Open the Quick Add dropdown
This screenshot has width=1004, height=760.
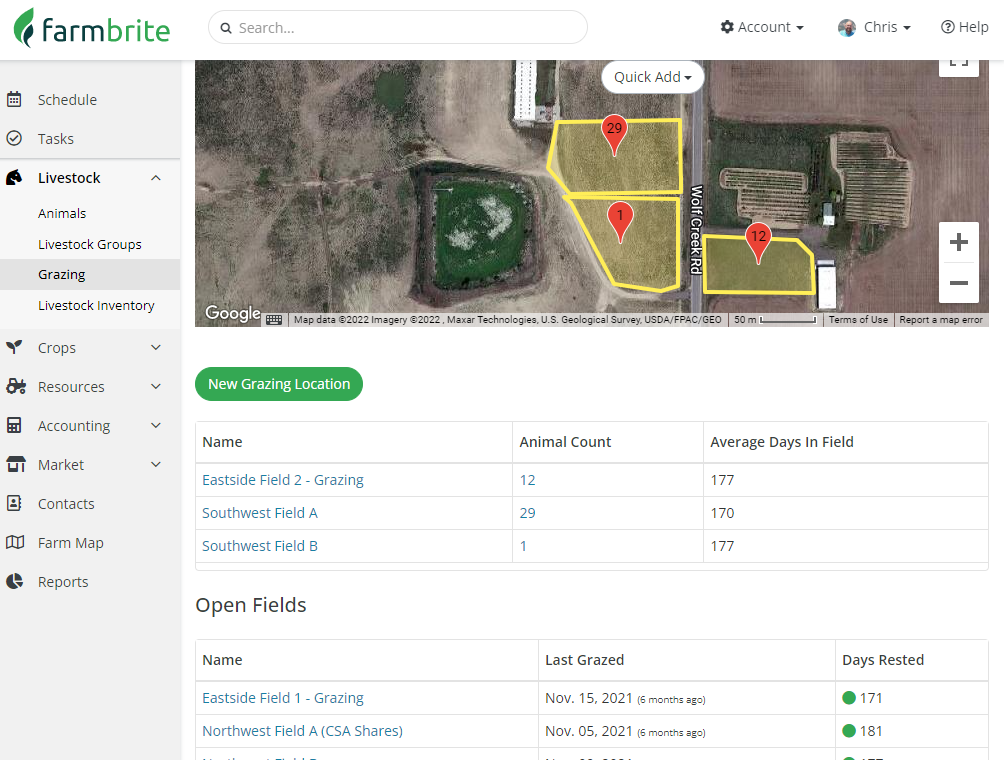click(652, 77)
